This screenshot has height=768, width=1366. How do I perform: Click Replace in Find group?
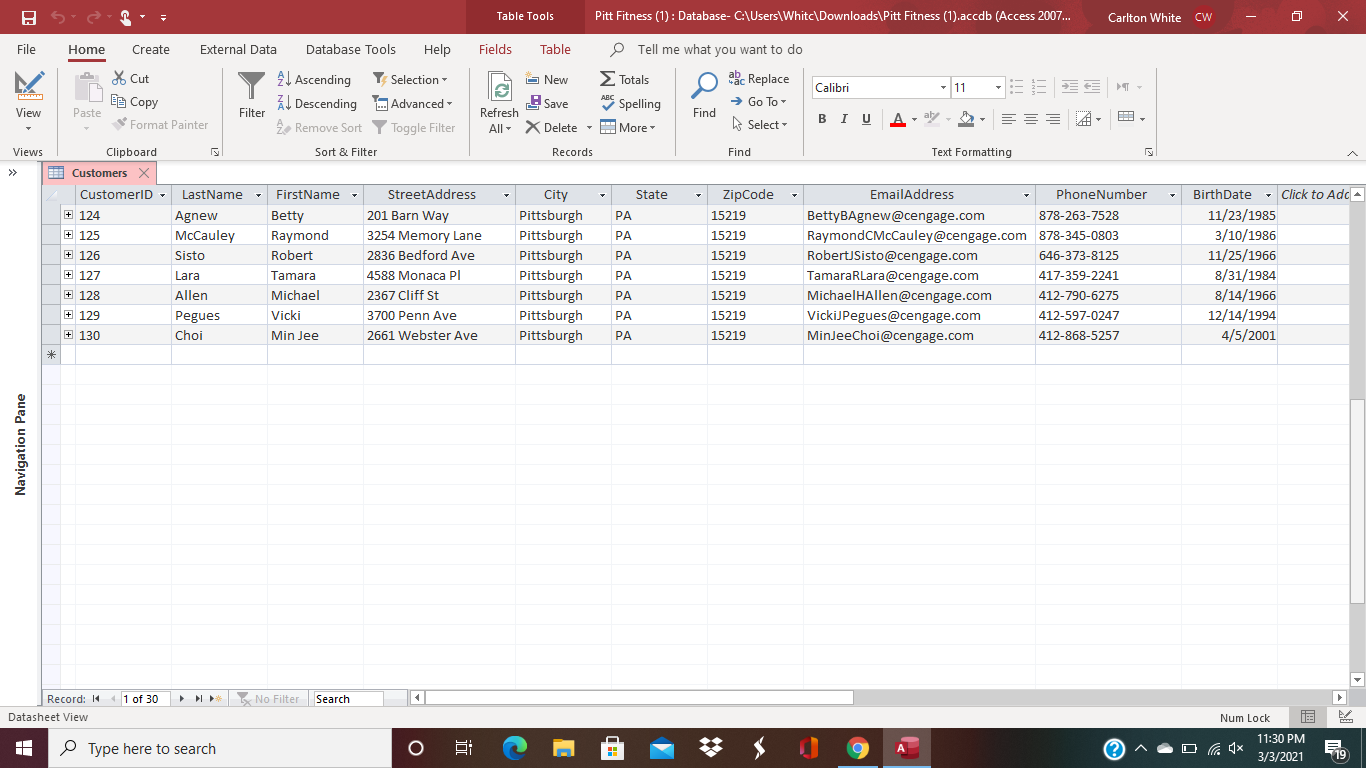759,79
